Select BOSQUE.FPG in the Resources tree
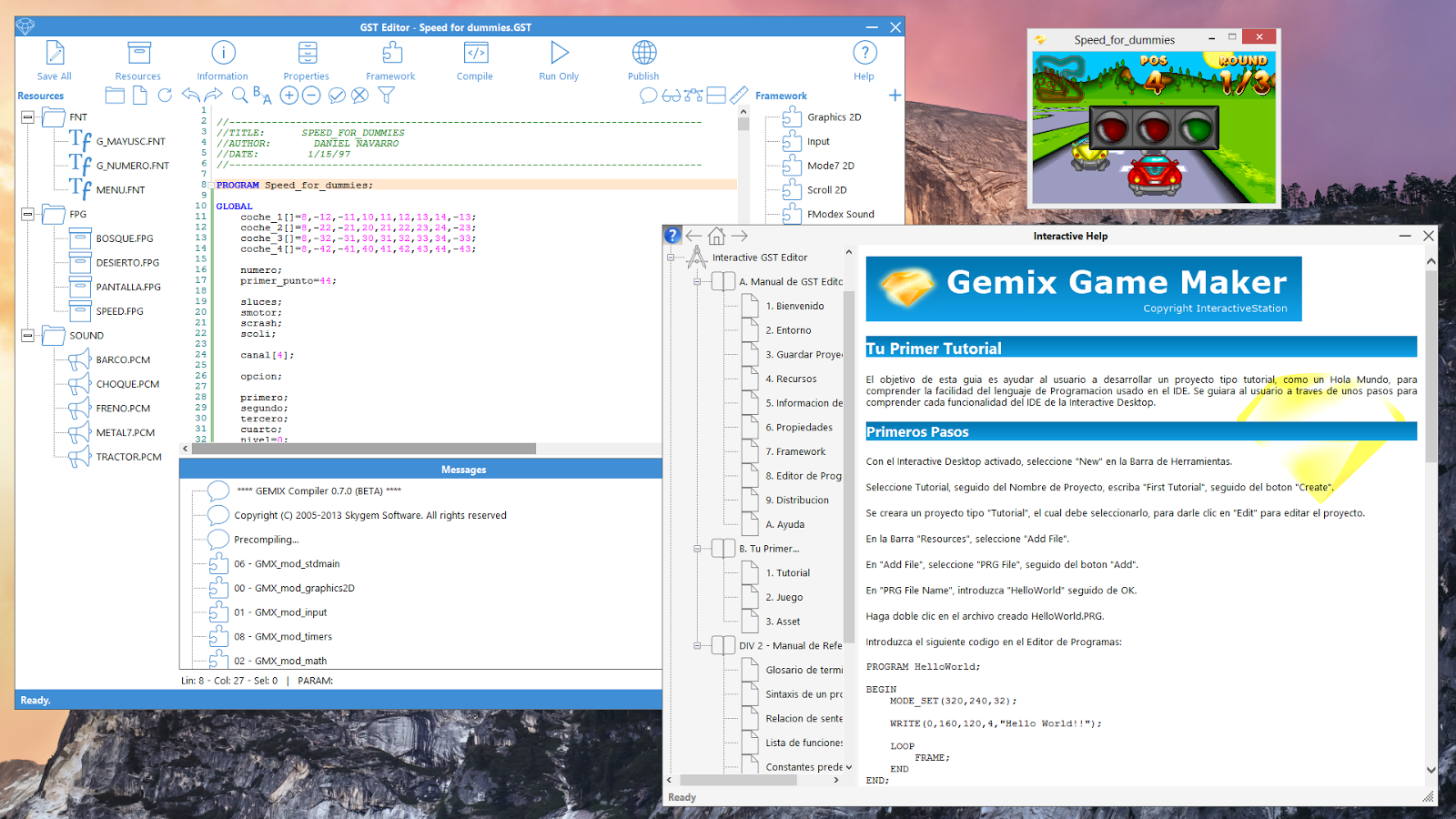 click(x=125, y=238)
